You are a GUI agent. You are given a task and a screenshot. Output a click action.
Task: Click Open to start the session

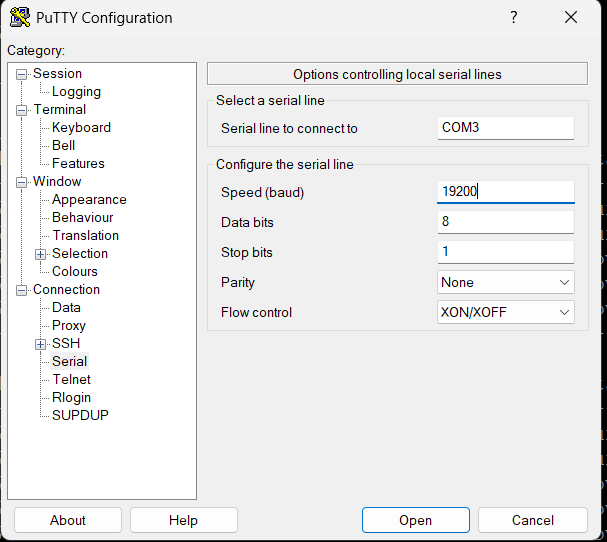(416, 520)
